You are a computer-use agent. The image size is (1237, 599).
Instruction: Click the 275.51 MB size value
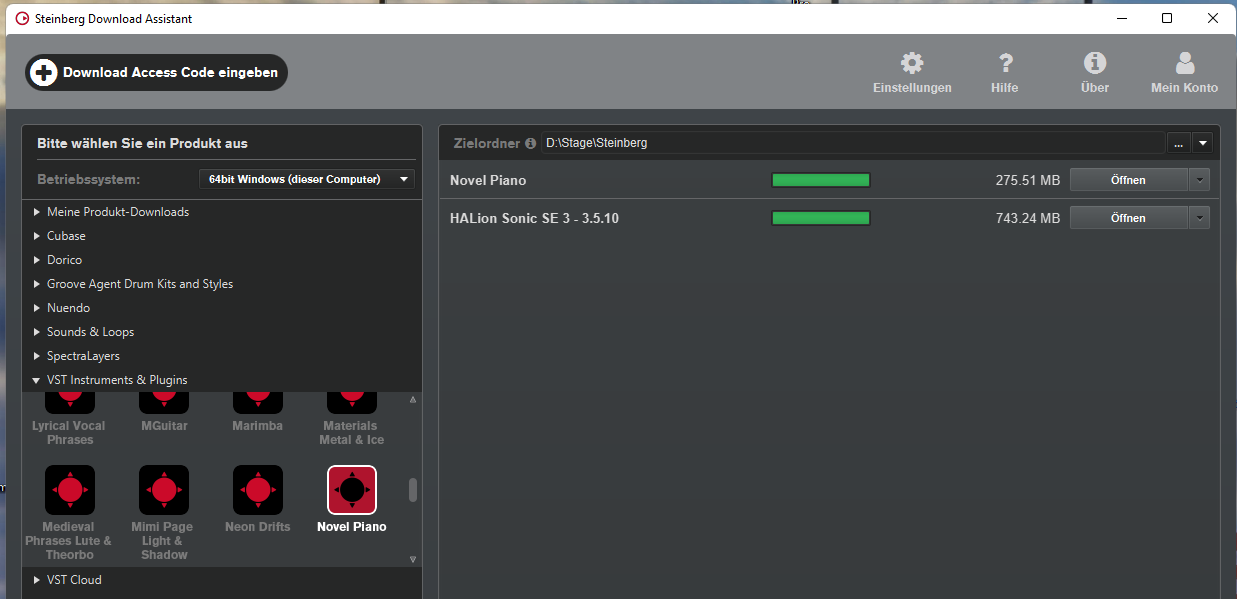(1027, 180)
